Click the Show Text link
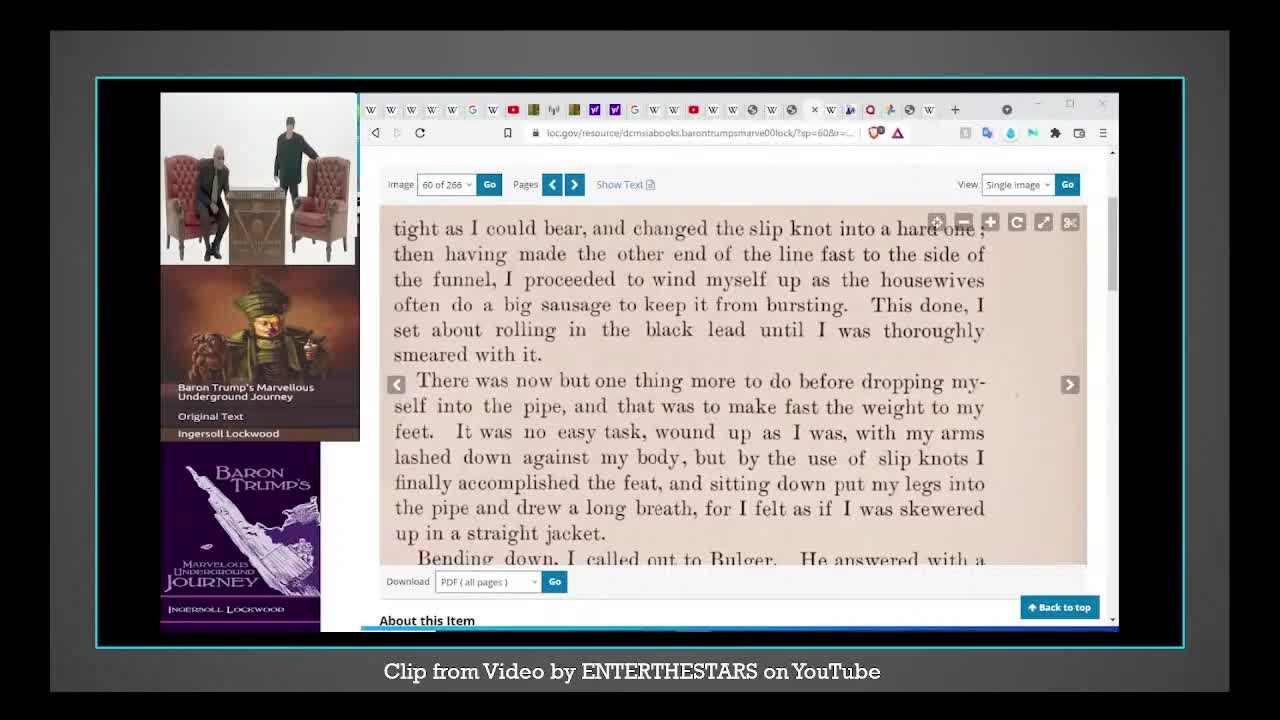This screenshot has height=720, width=1280. pyautogui.click(x=625, y=185)
